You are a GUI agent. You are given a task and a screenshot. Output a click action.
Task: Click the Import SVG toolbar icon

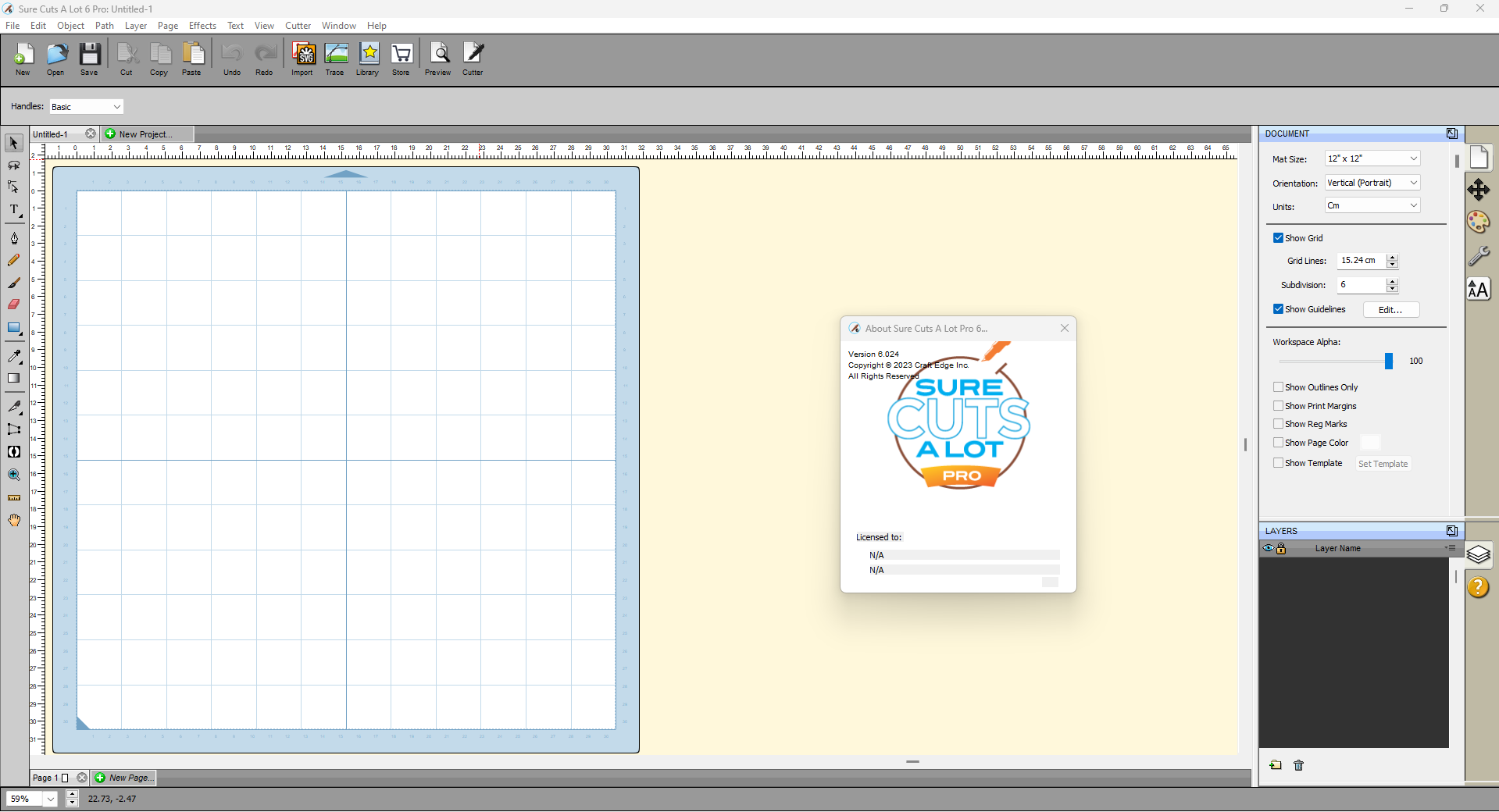(302, 59)
